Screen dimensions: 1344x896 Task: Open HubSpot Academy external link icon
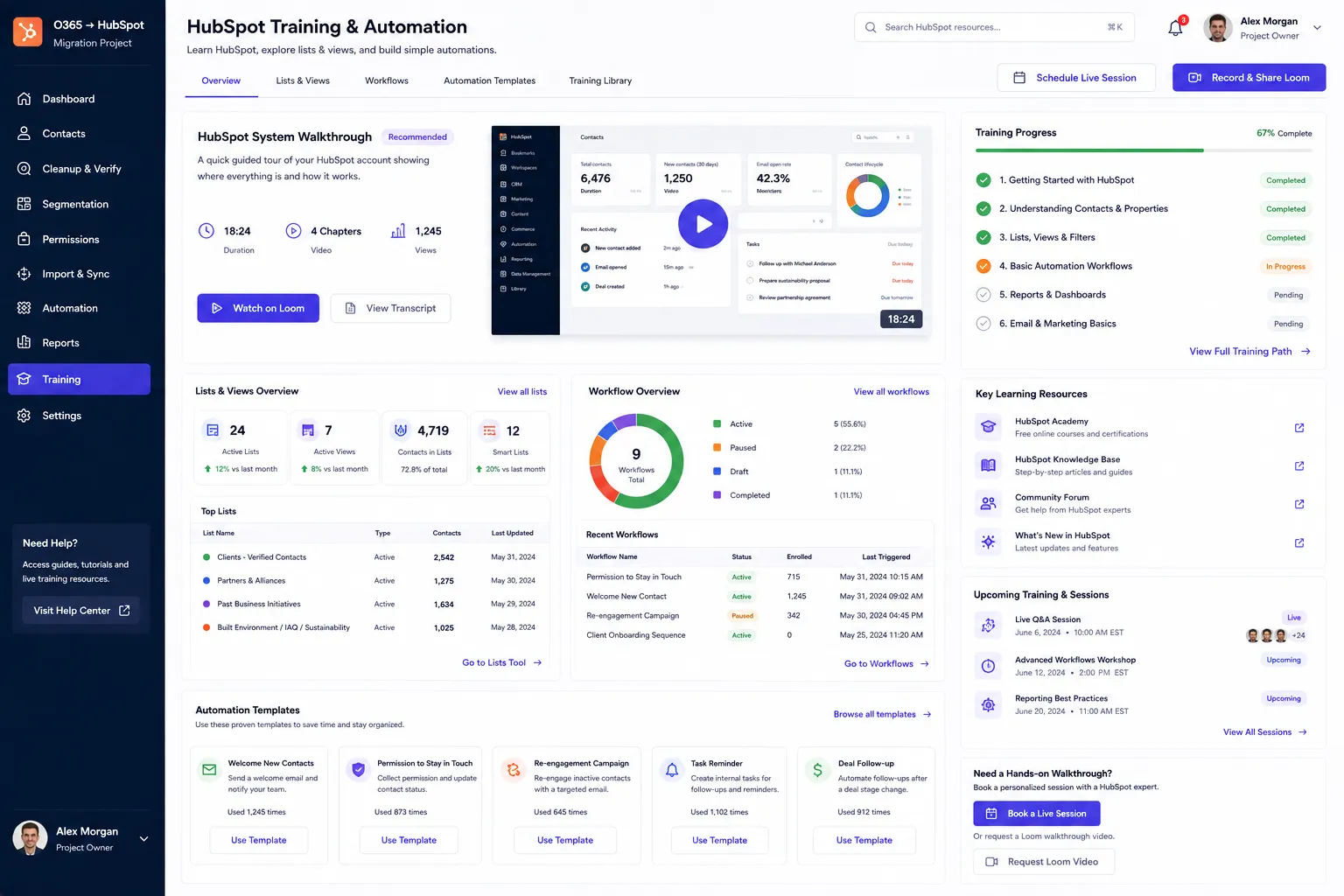1299,428
